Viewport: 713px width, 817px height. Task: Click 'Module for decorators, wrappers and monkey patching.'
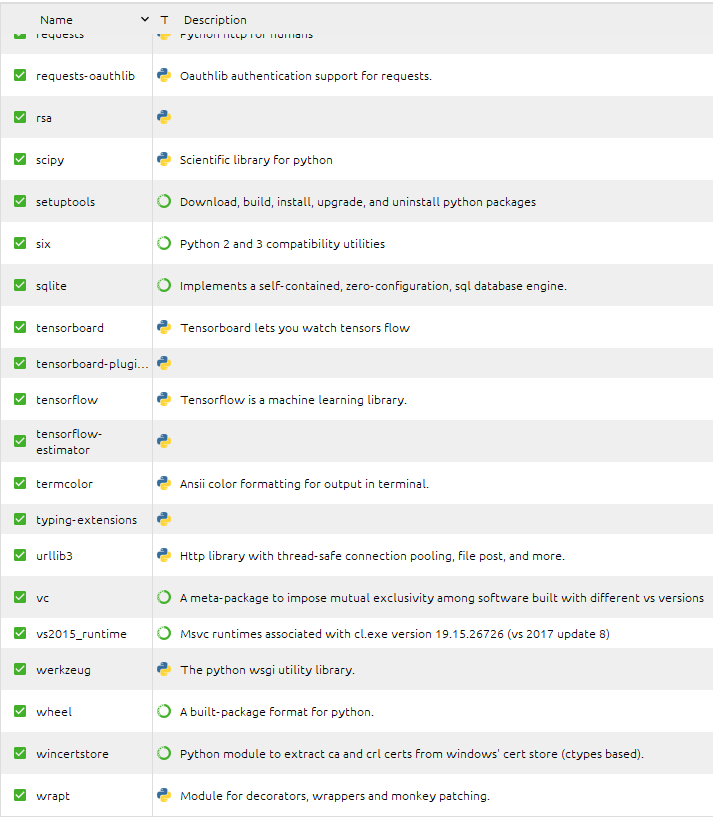click(x=335, y=796)
